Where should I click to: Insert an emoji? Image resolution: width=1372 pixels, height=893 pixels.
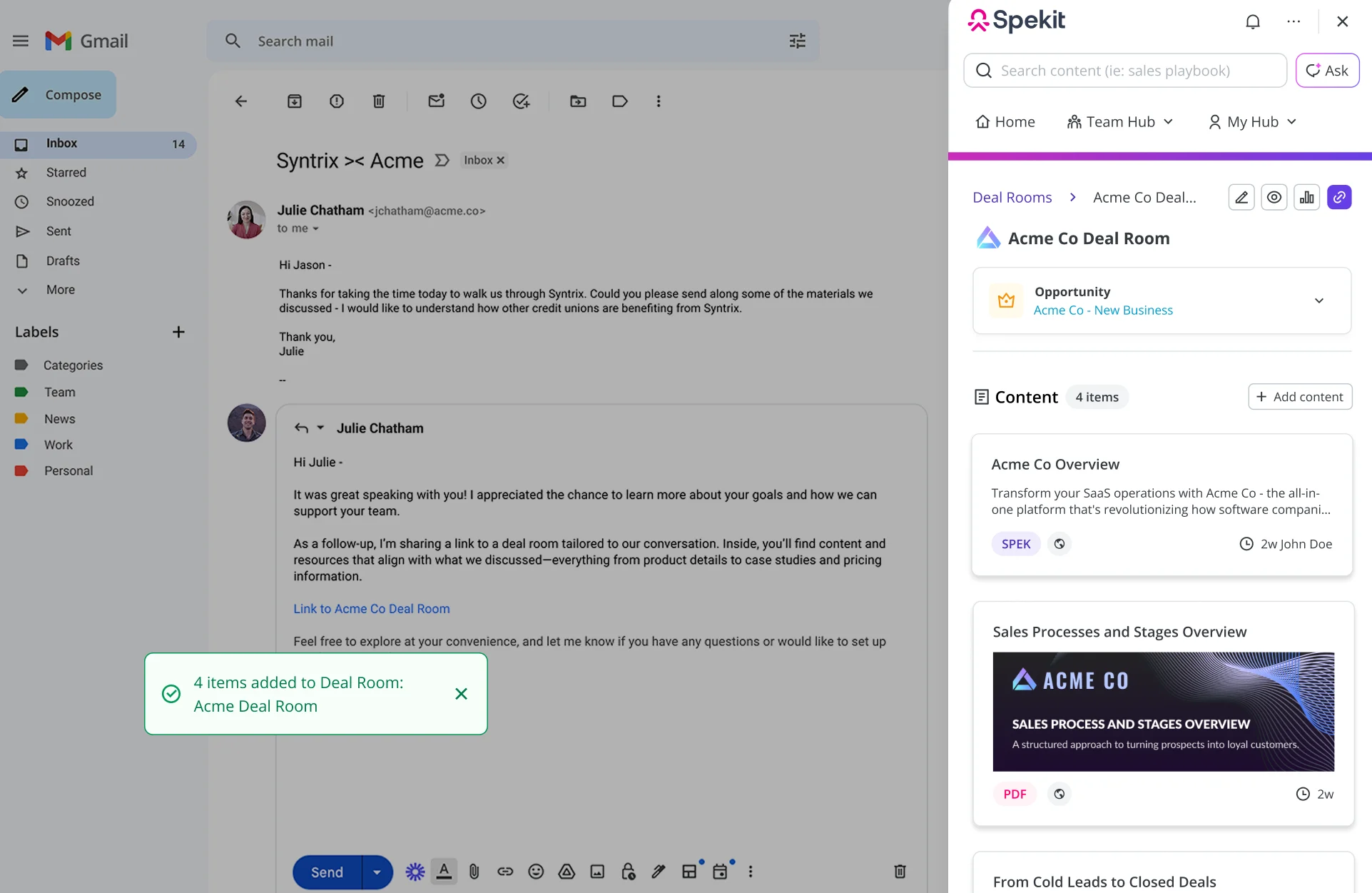[x=536, y=872]
